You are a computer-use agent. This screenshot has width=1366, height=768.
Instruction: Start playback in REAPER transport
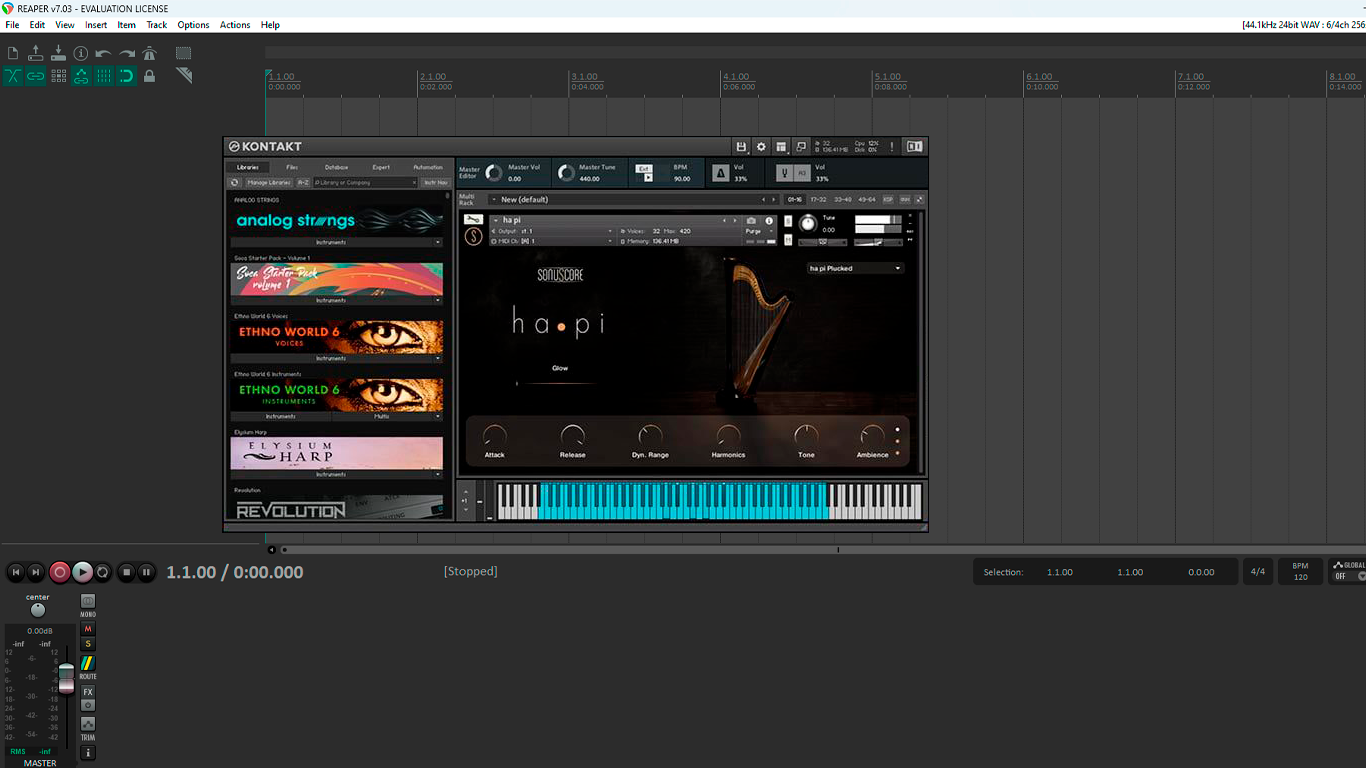(x=82, y=572)
